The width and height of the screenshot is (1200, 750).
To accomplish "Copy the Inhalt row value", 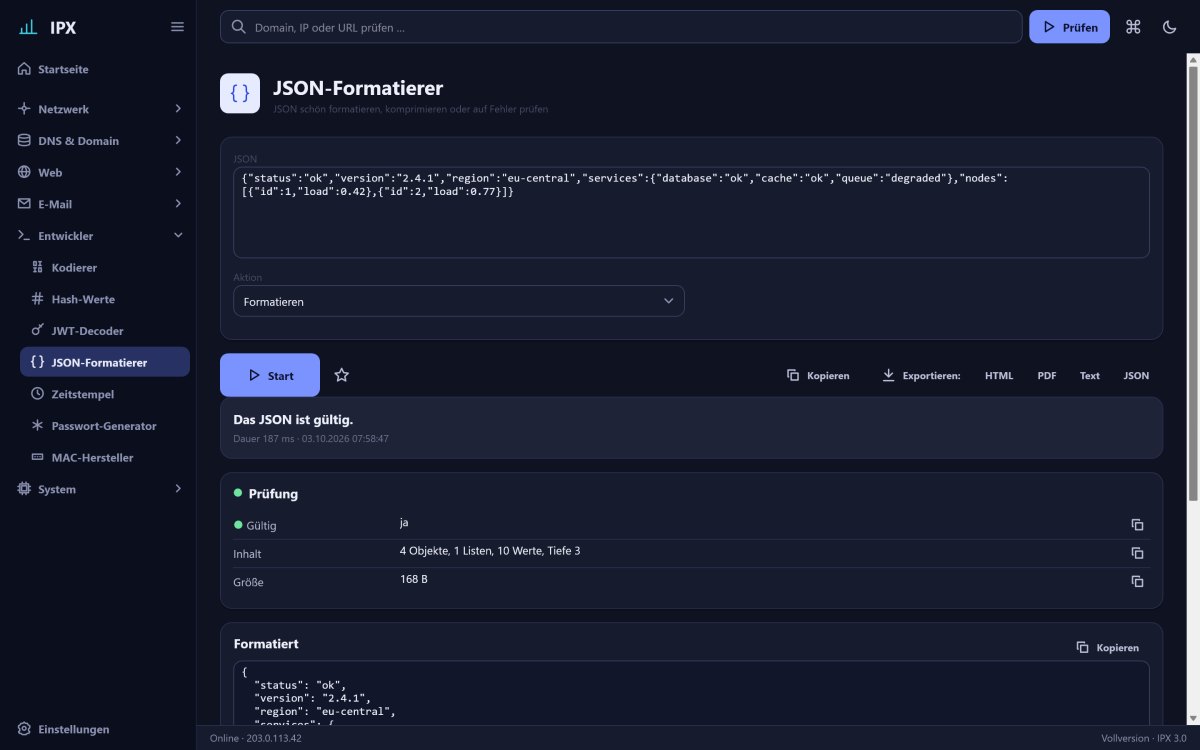I will (1137, 553).
